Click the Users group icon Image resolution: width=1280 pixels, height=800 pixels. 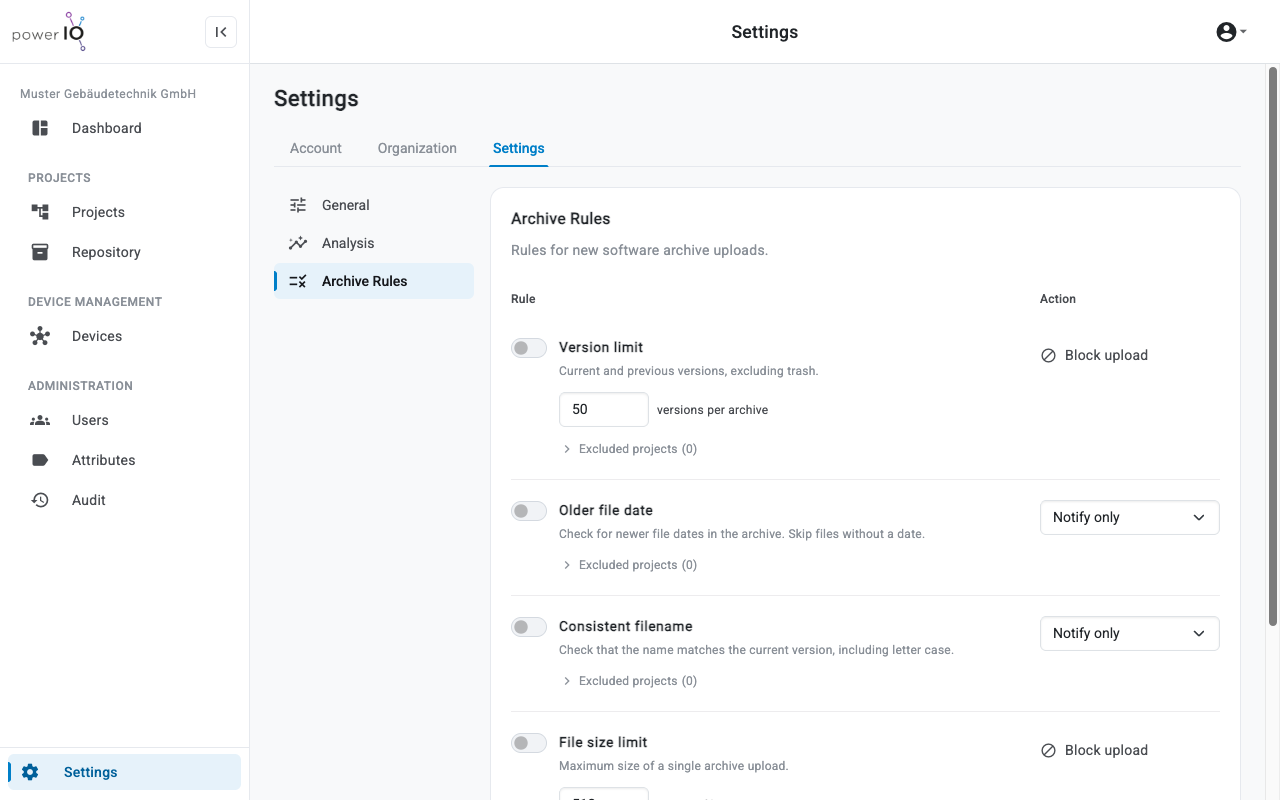tap(40, 420)
